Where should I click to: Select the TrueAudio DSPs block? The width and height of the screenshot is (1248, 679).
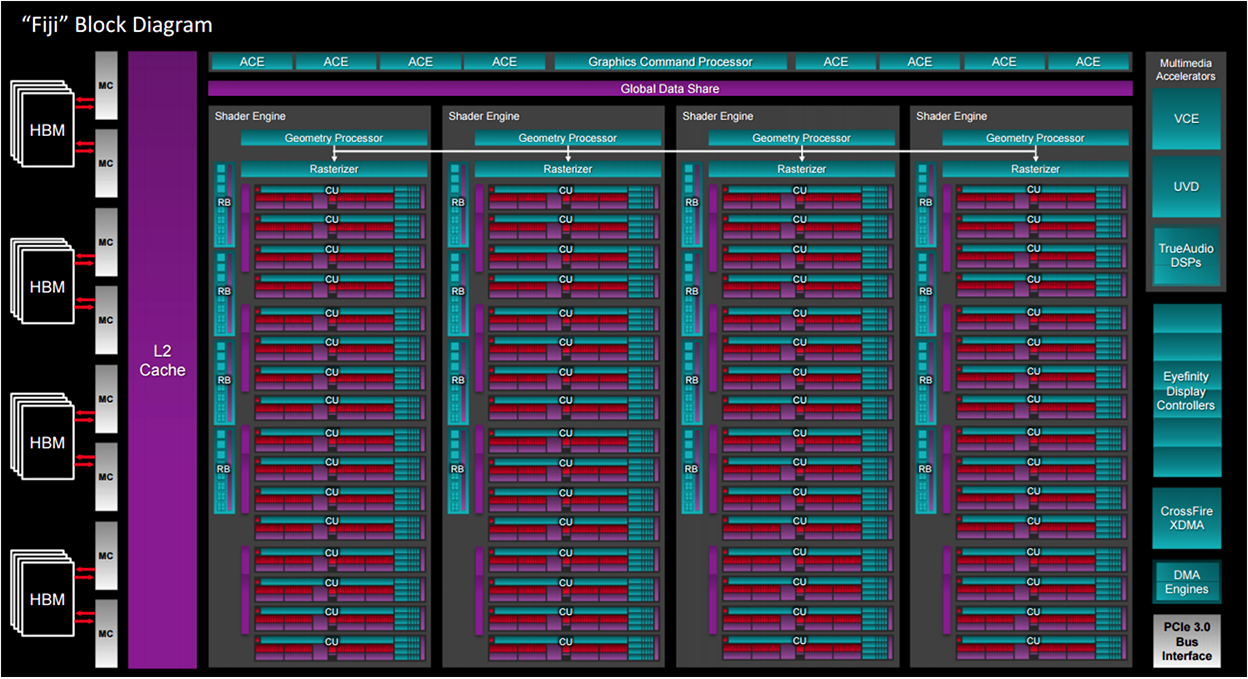point(1186,255)
